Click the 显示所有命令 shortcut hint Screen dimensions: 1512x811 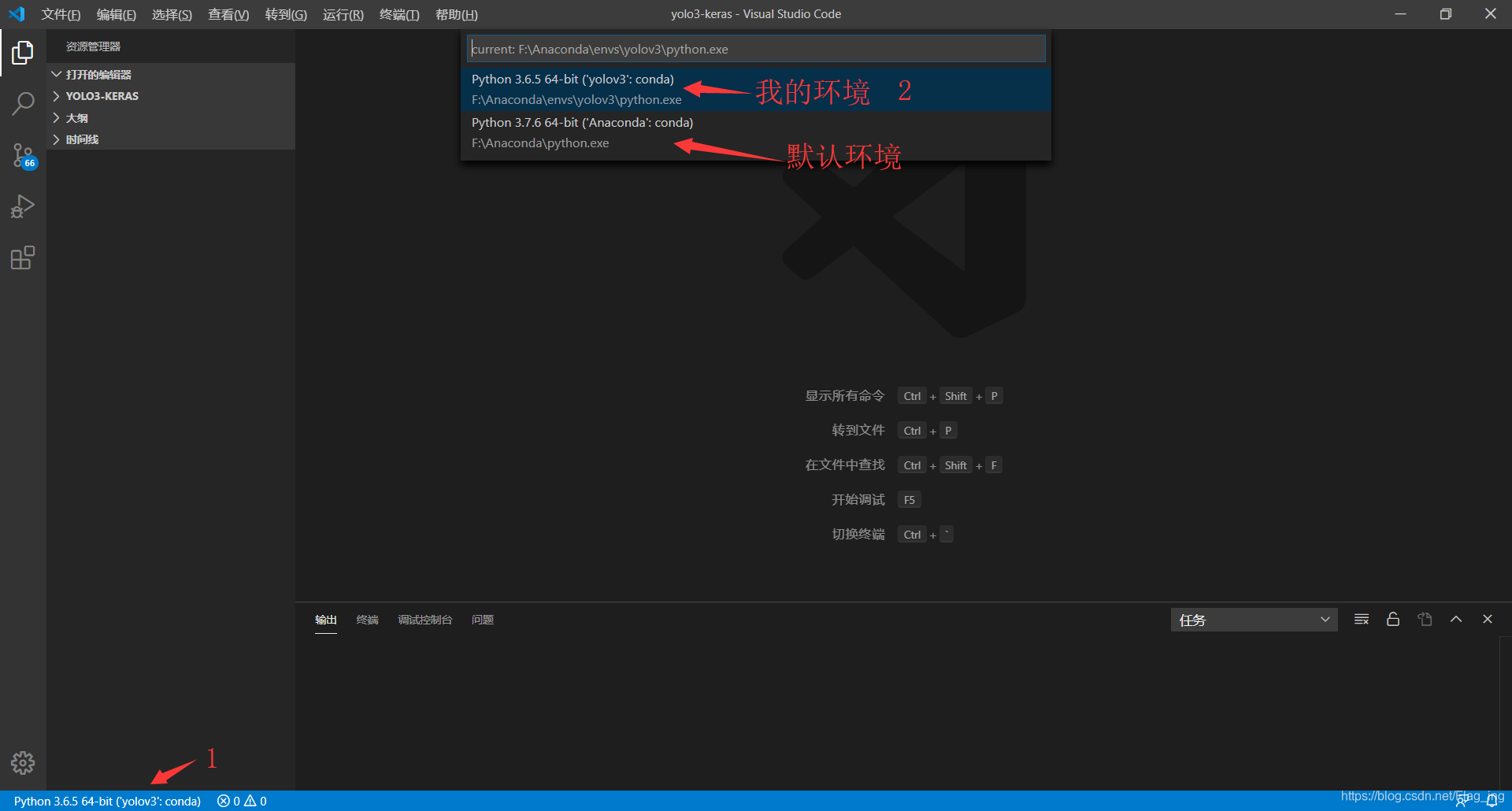pos(845,396)
